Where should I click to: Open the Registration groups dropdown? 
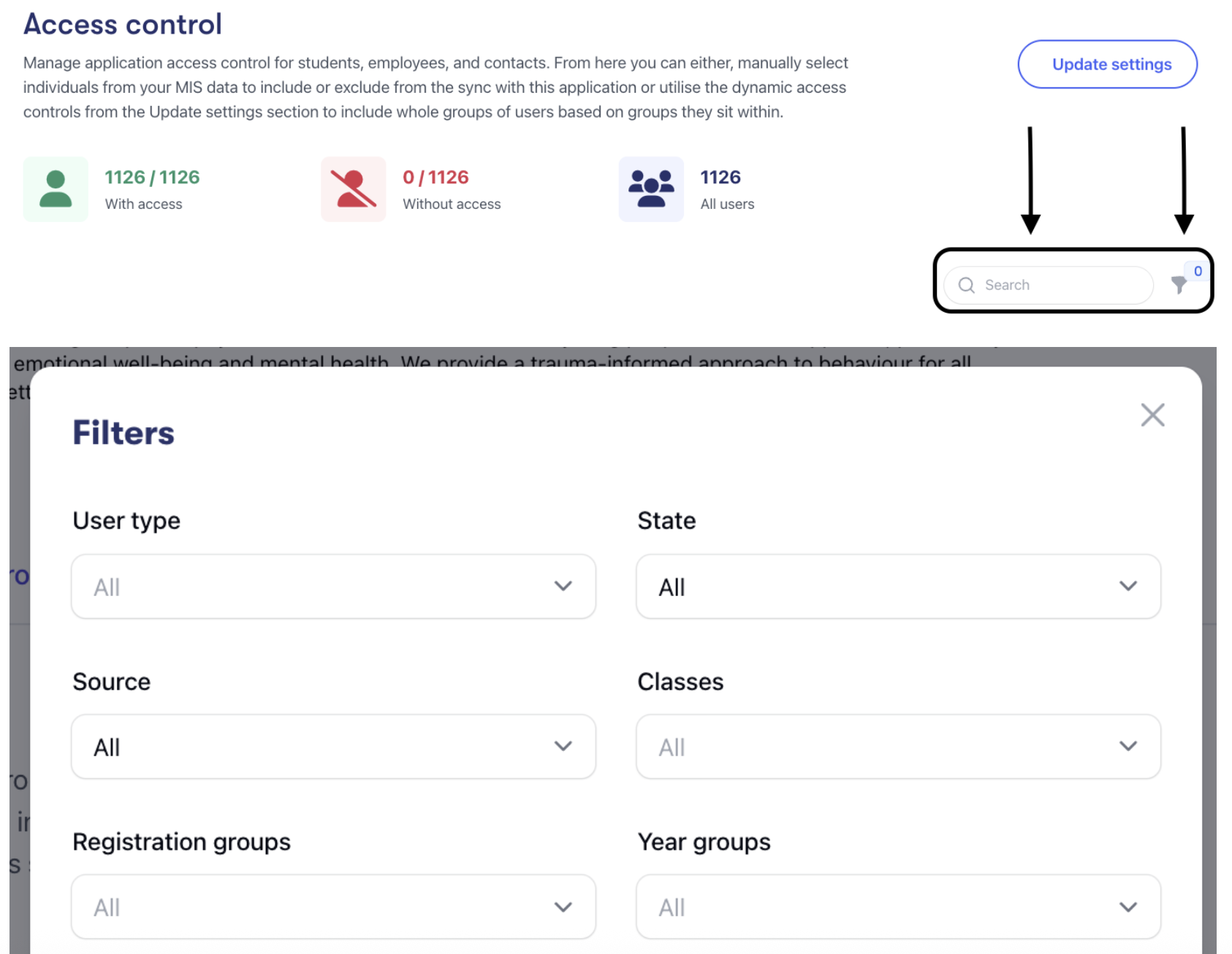(x=333, y=907)
